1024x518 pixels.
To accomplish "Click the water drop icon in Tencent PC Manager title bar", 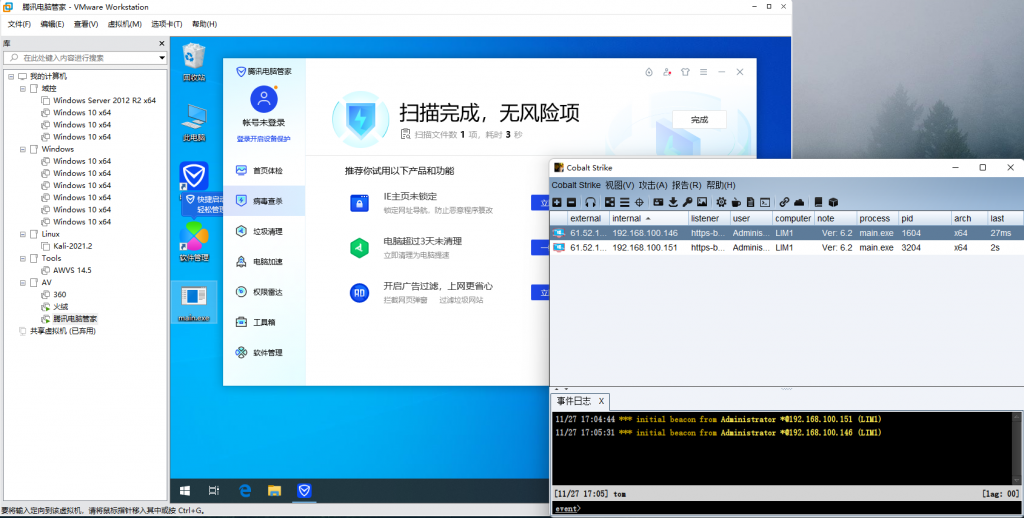I will 648,72.
